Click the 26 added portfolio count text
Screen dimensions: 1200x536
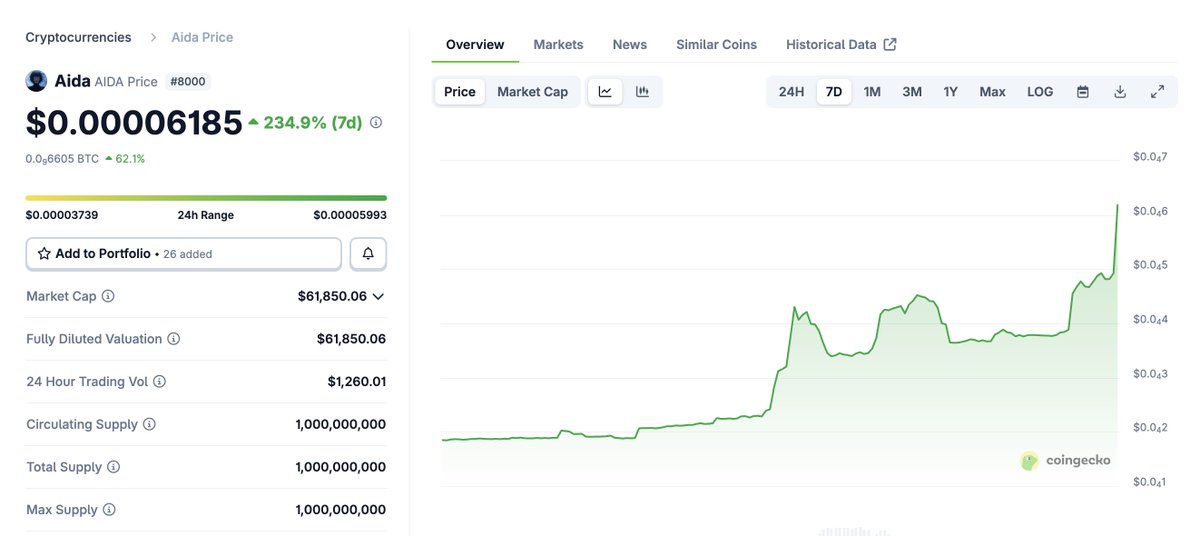188,254
